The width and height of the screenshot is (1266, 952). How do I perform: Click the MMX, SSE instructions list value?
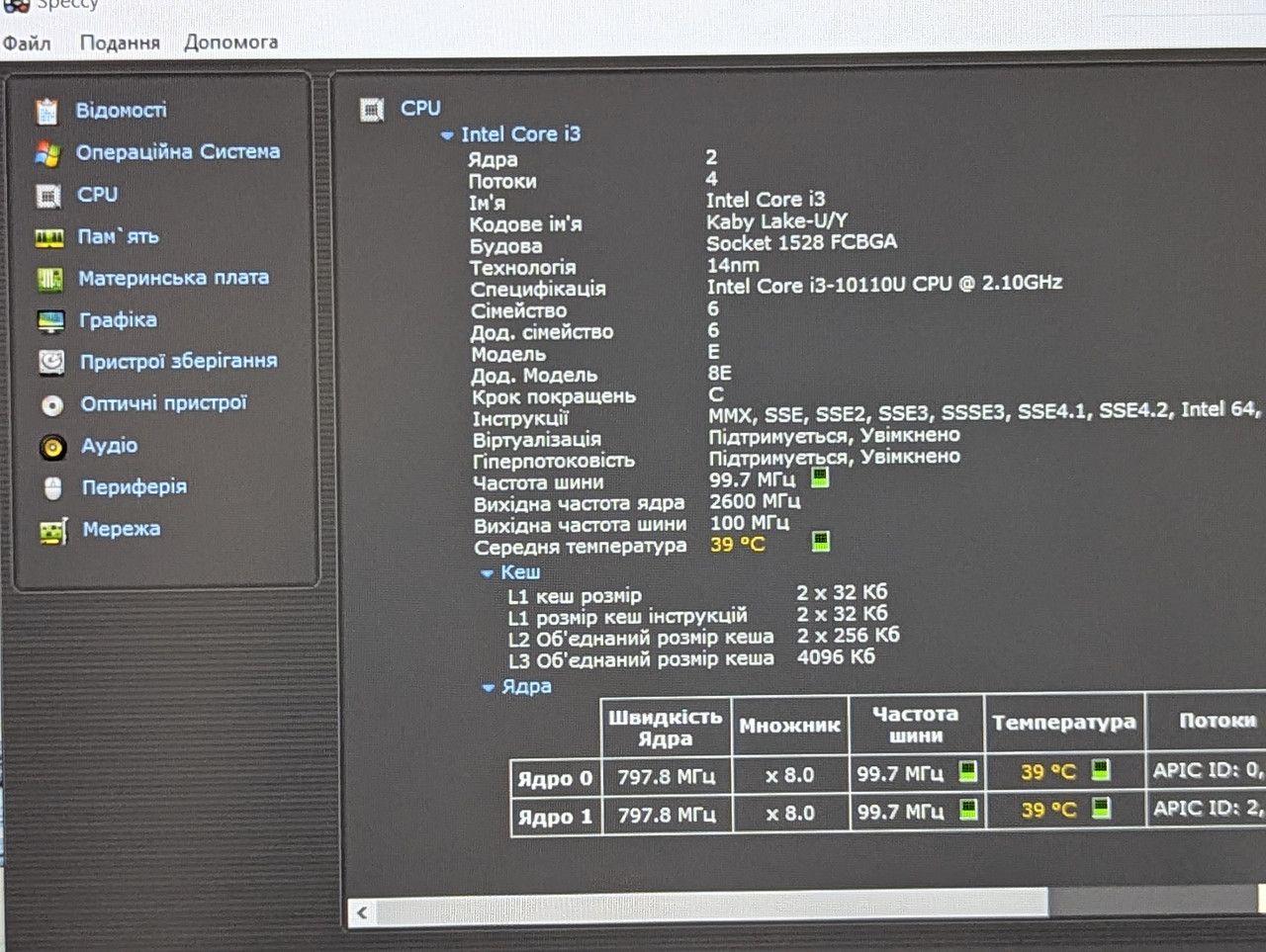[985, 412]
